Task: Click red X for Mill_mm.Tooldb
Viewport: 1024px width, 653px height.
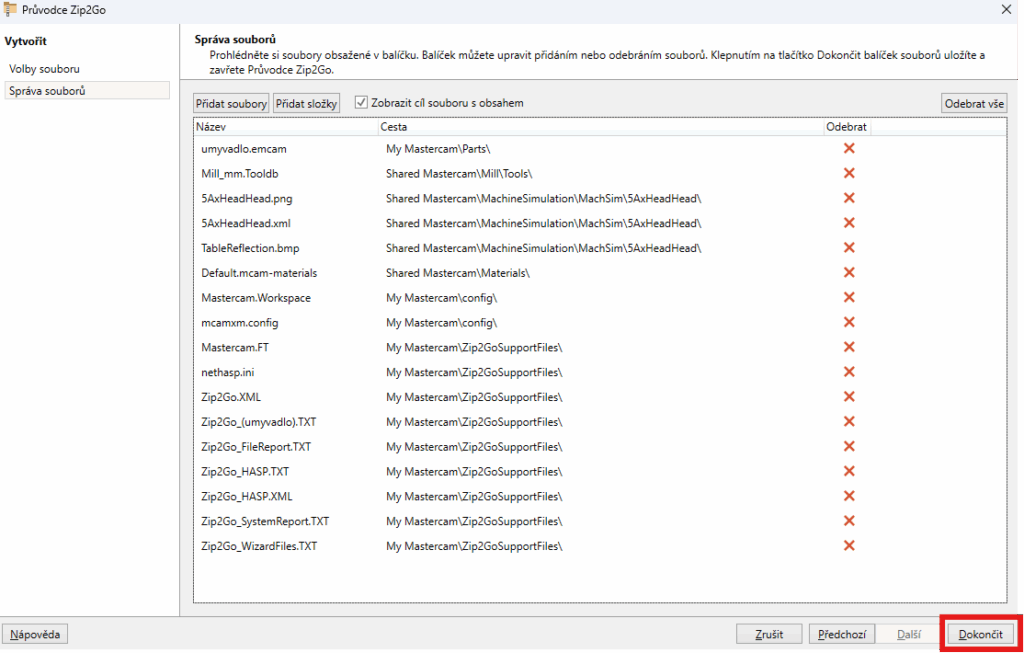Action: point(849,173)
